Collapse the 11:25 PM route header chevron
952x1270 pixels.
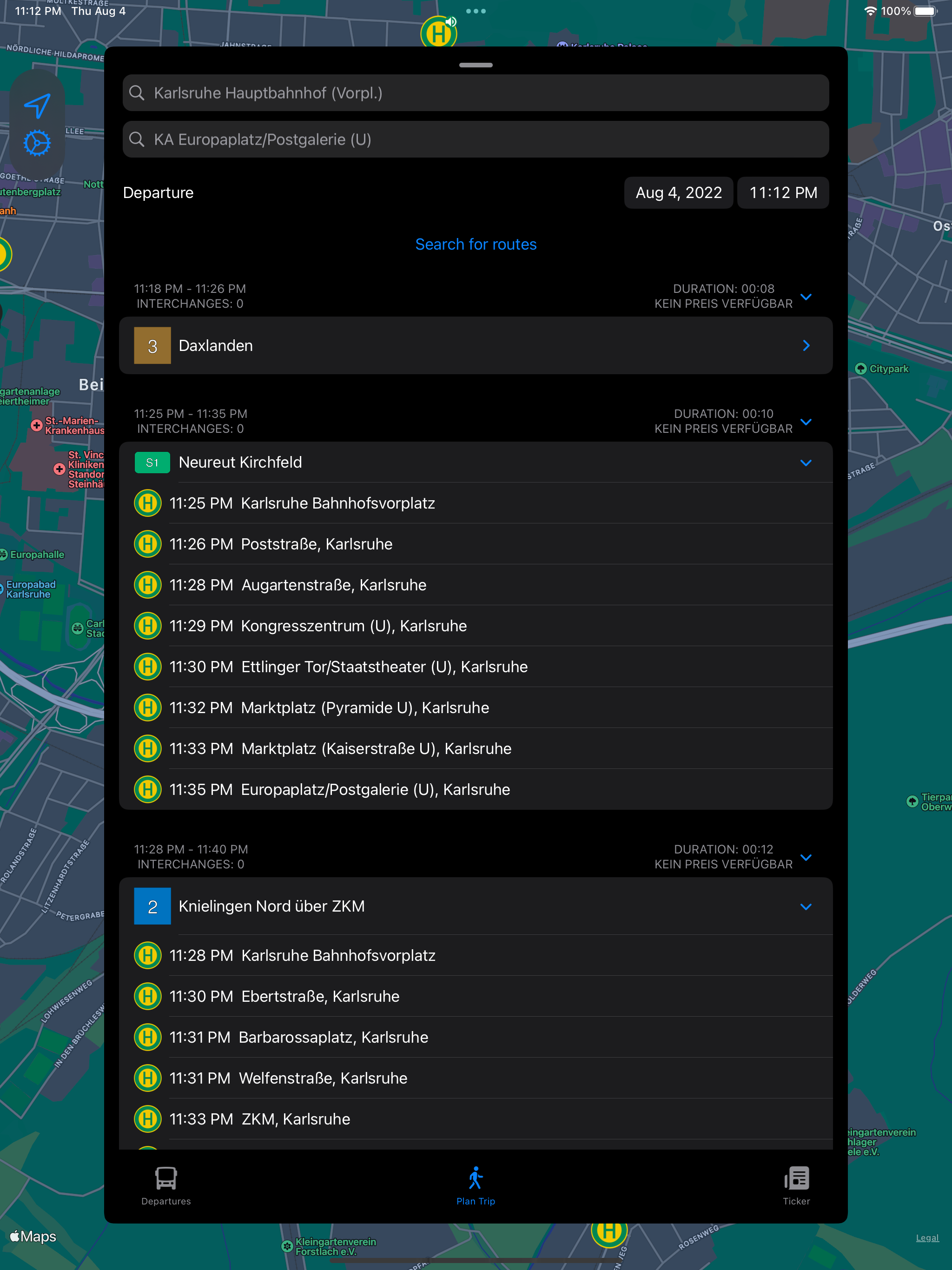806,422
